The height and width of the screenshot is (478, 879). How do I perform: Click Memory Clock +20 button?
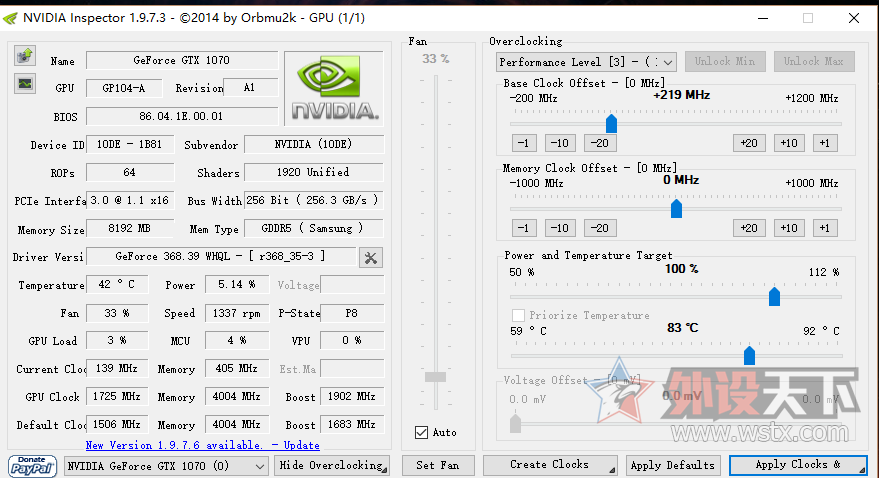(x=749, y=228)
